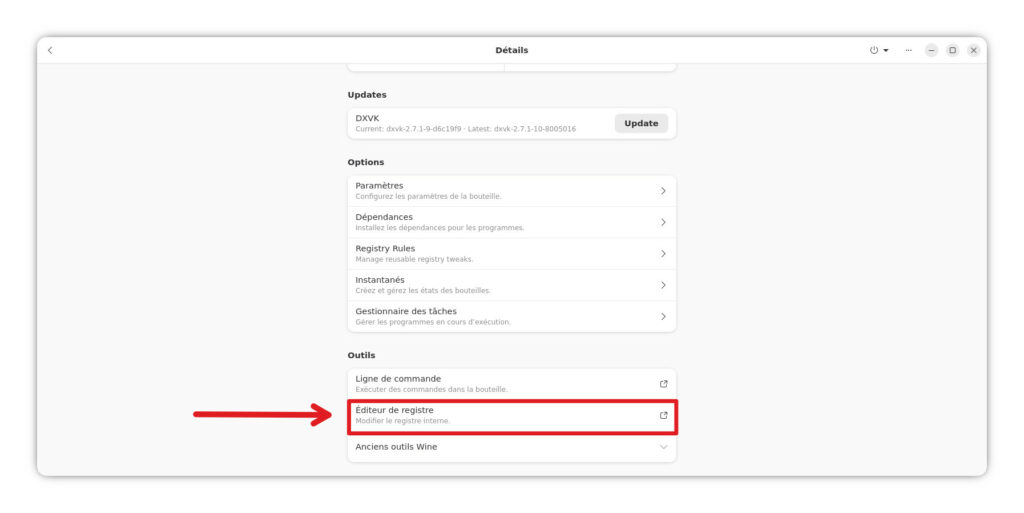Viewport: 1024px width, 513px height.
Task: Expand Anciens outils Wine section
Action: [x=510, y=447]
